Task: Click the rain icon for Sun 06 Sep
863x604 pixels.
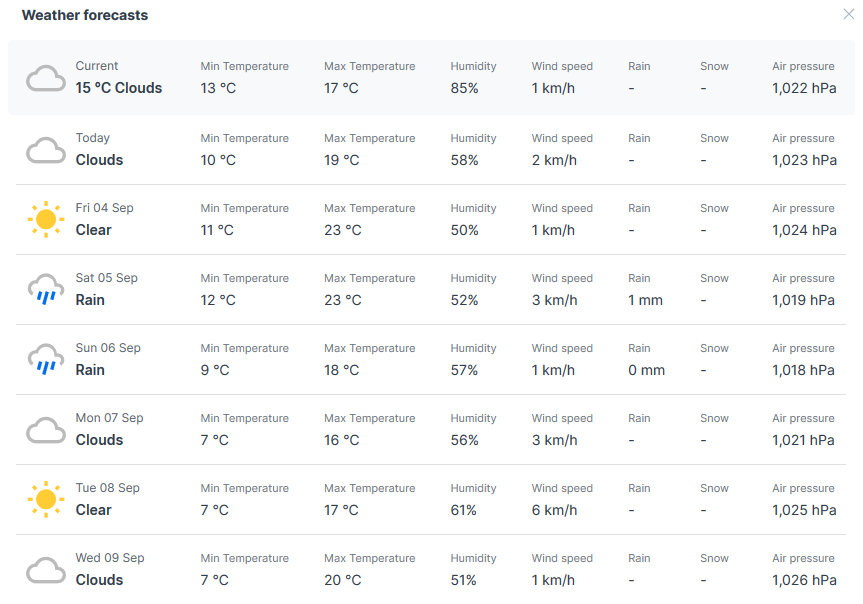Action: (x=46, y=359)
